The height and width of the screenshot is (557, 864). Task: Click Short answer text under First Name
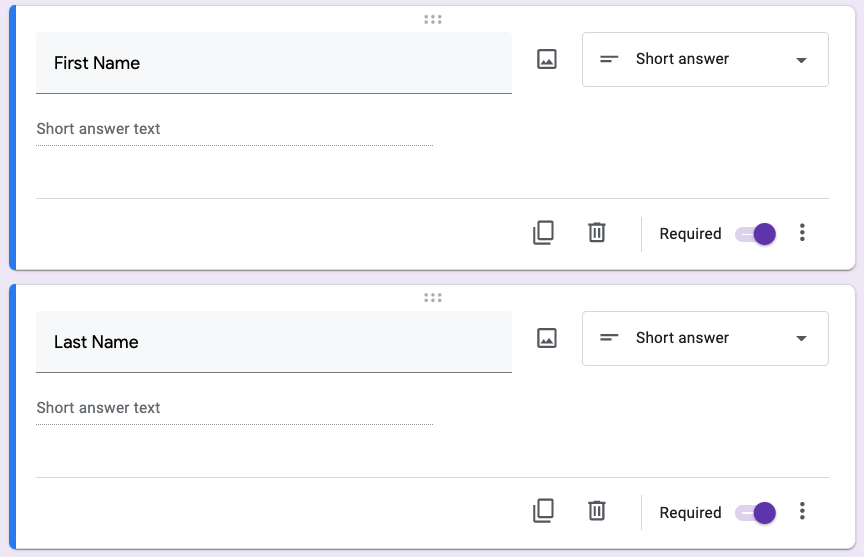pyautogui.click(x=98, y=129)
